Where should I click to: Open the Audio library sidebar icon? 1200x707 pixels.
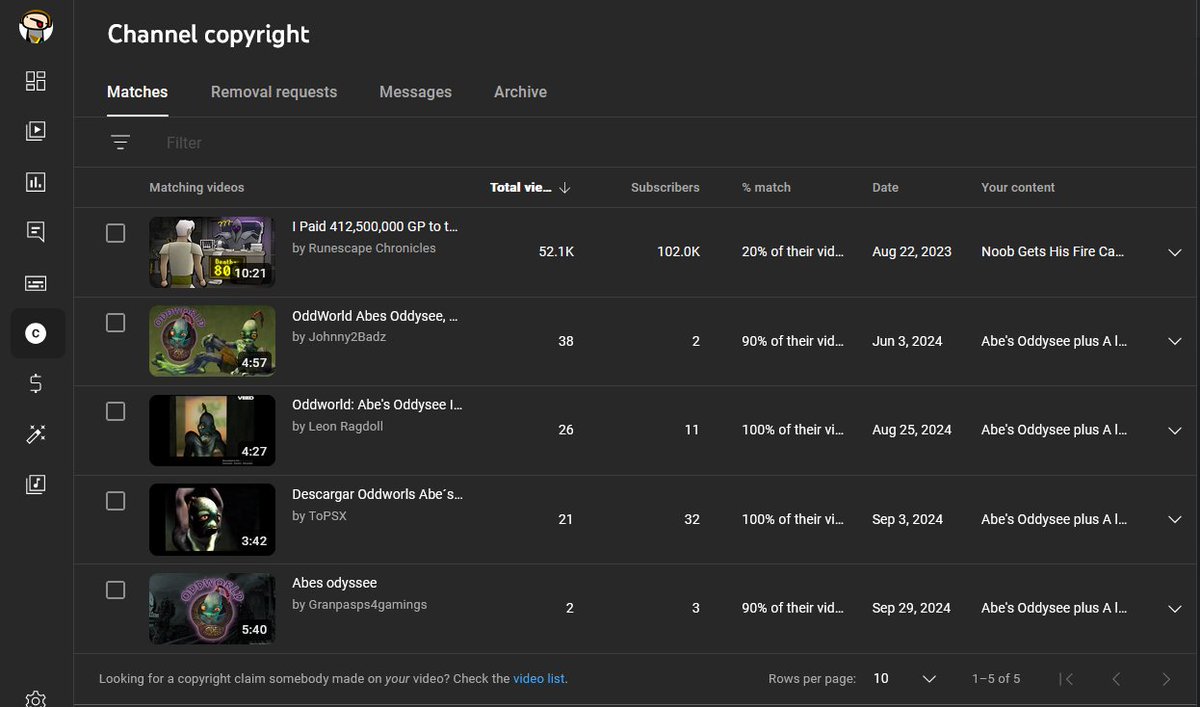tap(36, 484)
